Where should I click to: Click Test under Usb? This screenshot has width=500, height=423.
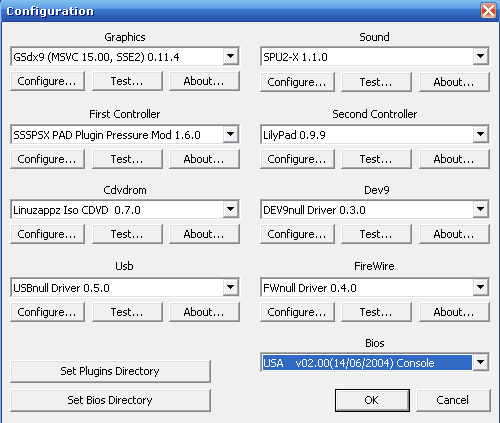(127, 312)
